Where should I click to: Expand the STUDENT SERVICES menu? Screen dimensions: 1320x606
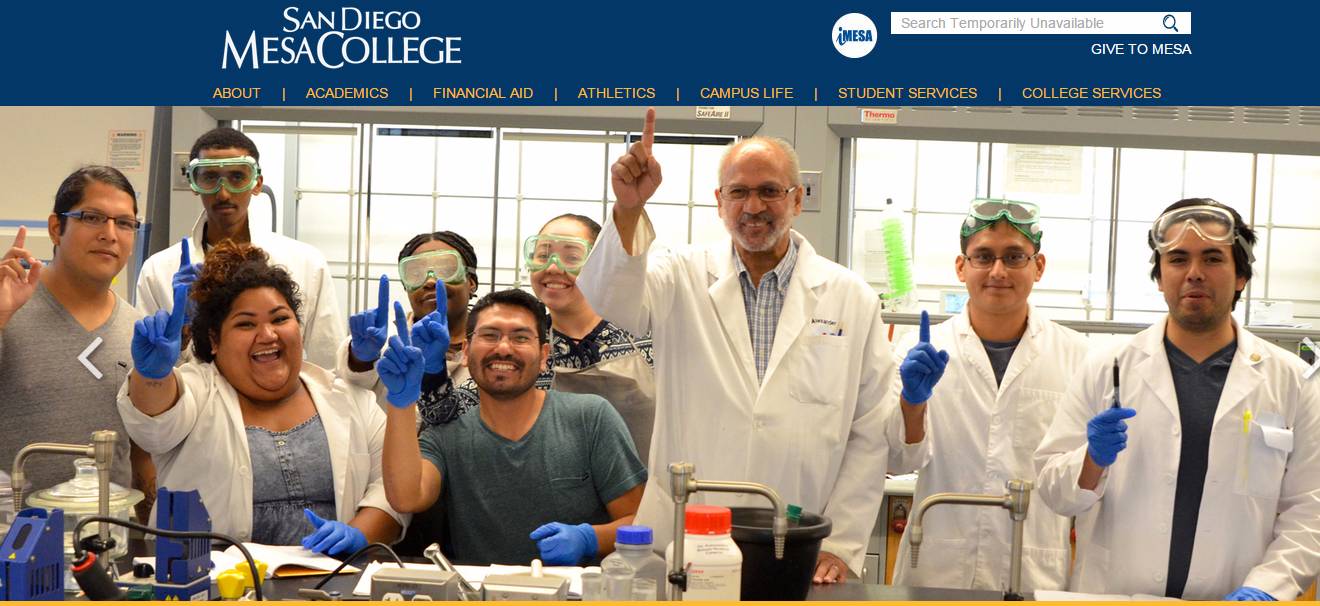click(907, 93)
